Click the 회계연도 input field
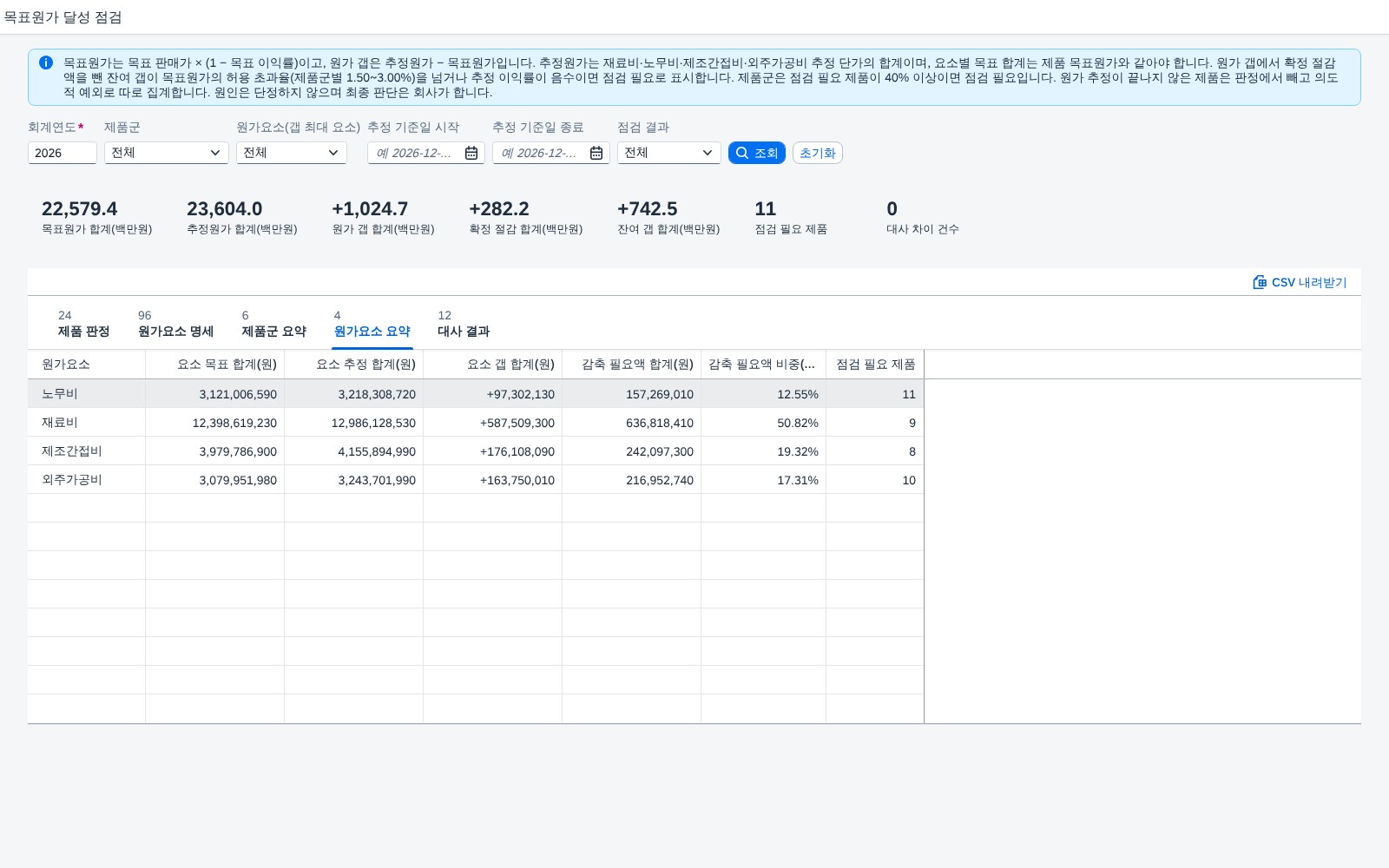 (x=63, y=153)
